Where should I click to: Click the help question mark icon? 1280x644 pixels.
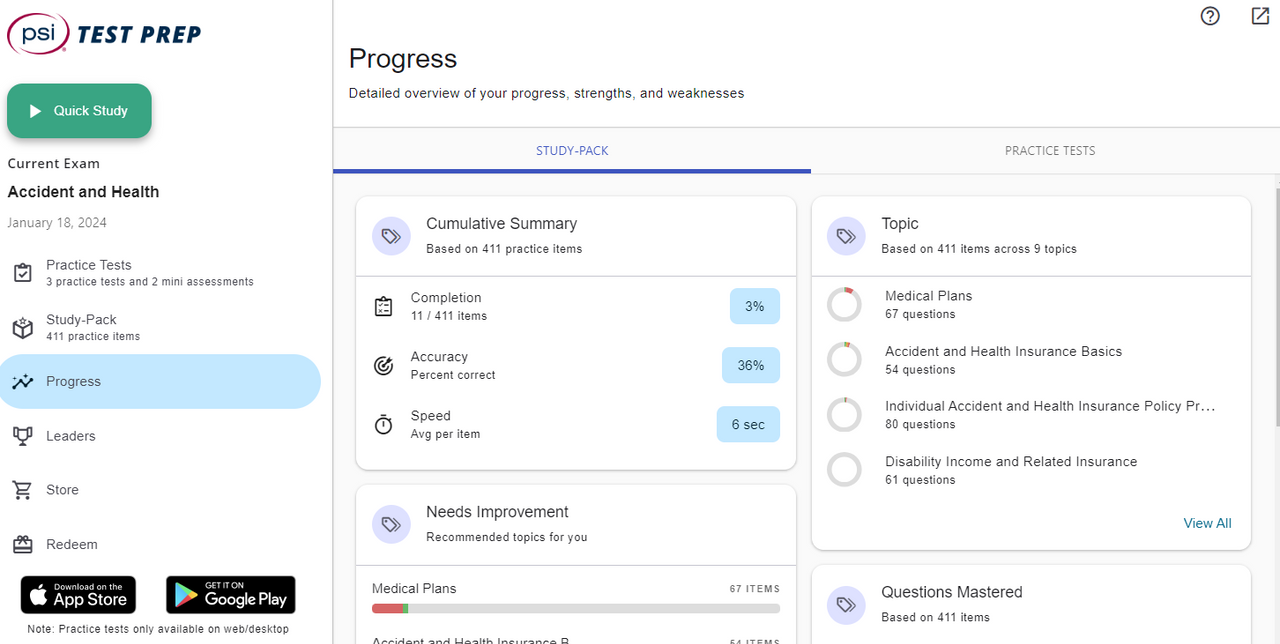tap(1210, 16)
